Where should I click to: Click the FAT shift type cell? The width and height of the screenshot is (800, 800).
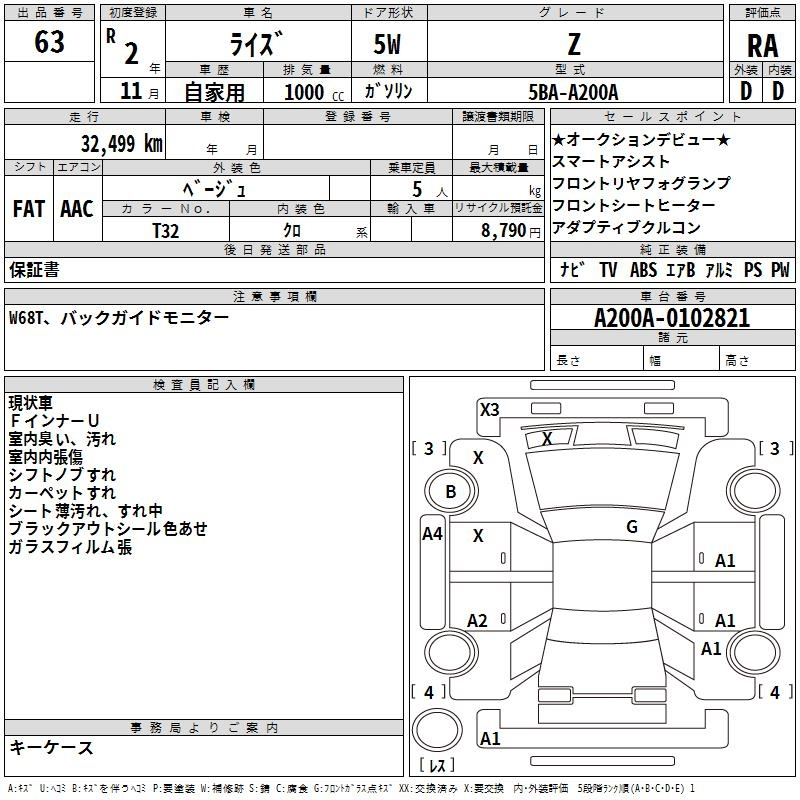[x=28, y=209]
